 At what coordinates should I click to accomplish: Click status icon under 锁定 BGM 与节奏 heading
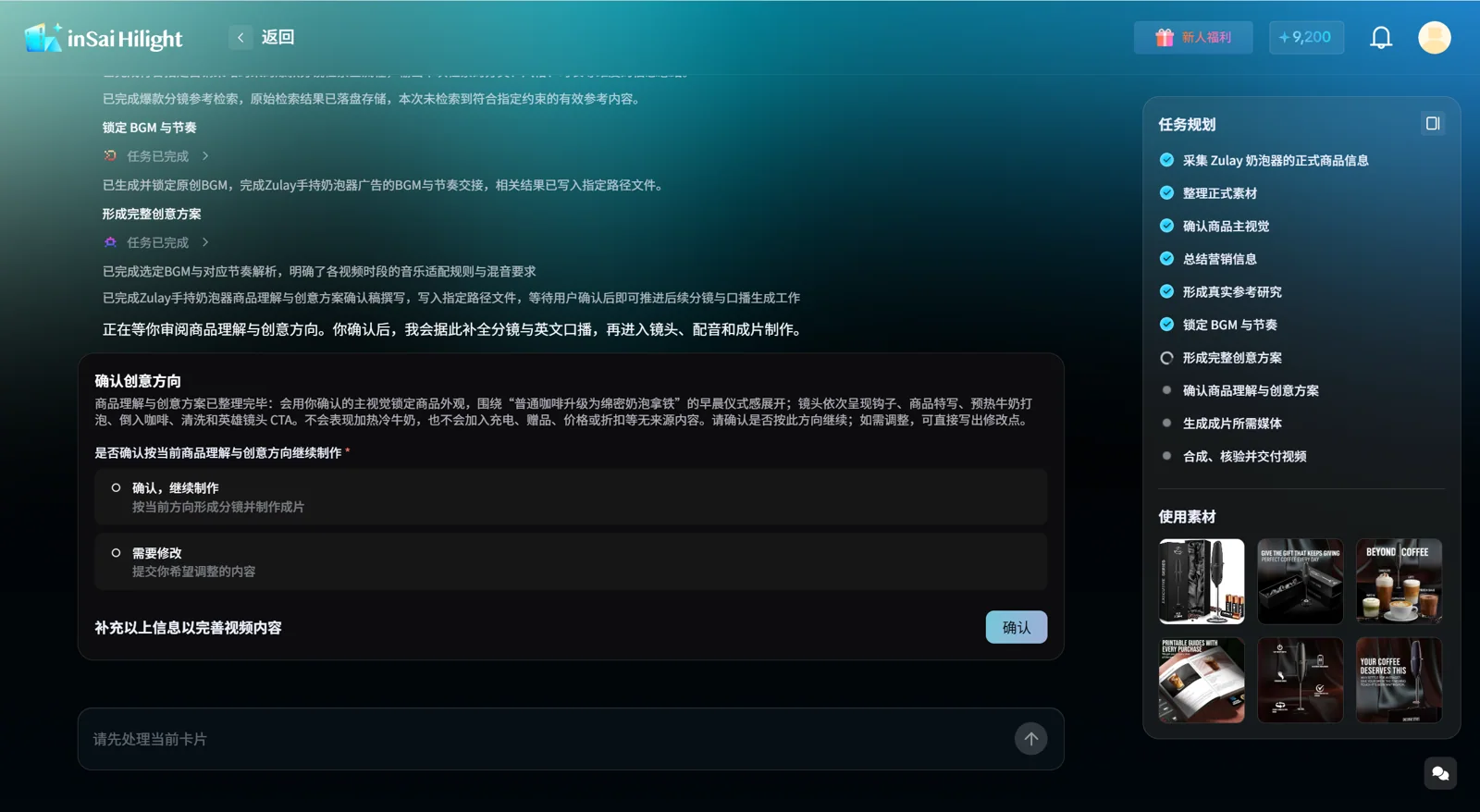[x=110, y=155]
